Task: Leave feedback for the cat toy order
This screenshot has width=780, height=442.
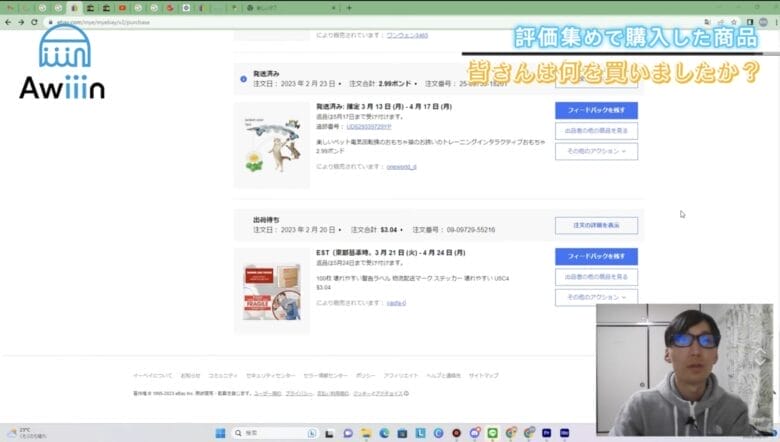Action: click(596, 110)
